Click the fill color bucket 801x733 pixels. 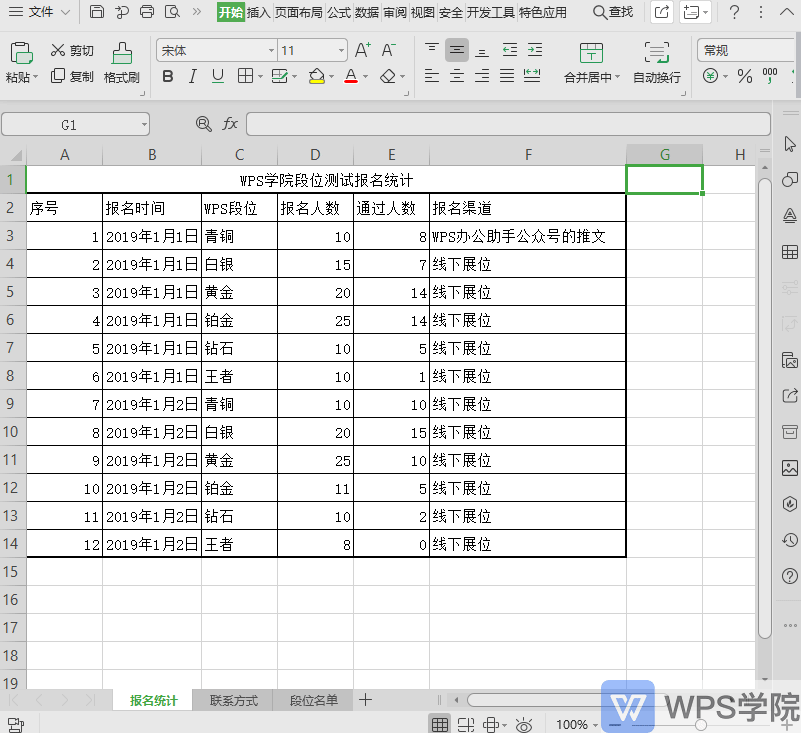(317, 76)
